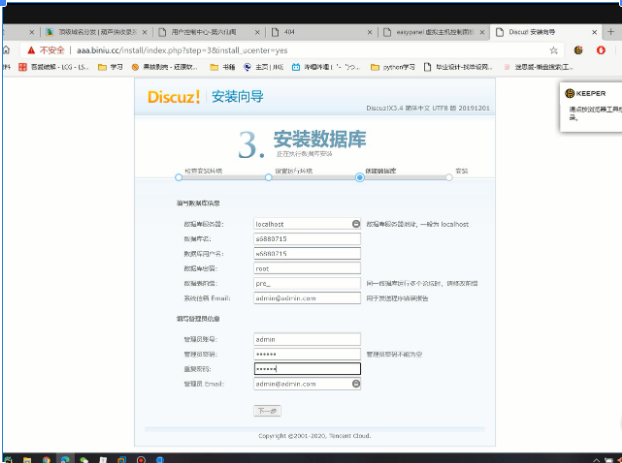
Task: Bookmark this page with the star icon
Action: 553,50
